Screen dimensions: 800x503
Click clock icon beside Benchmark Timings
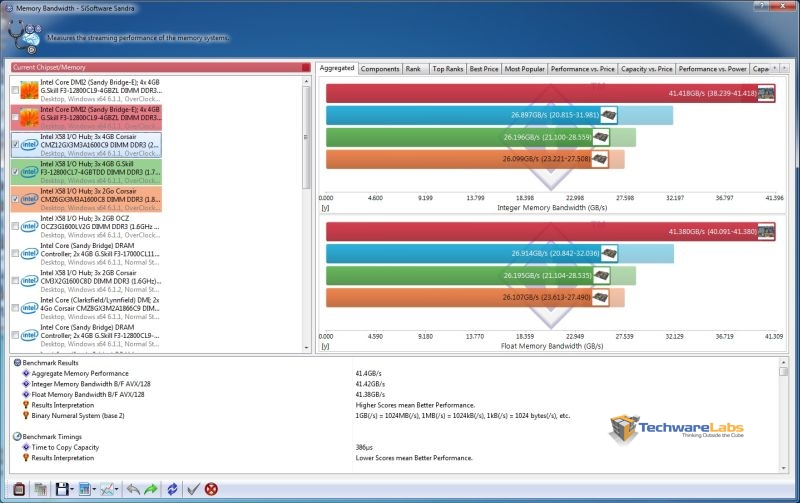17,437
